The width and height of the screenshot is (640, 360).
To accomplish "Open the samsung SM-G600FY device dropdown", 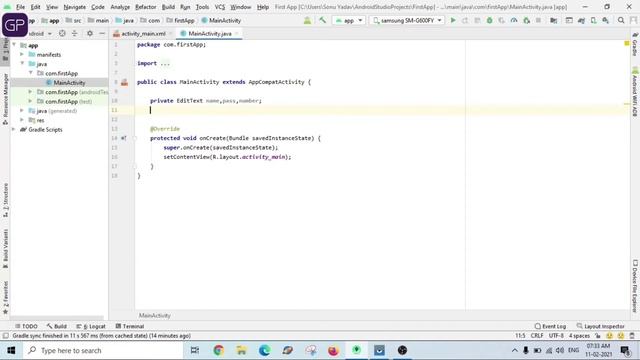I will (x=407, y=20).
